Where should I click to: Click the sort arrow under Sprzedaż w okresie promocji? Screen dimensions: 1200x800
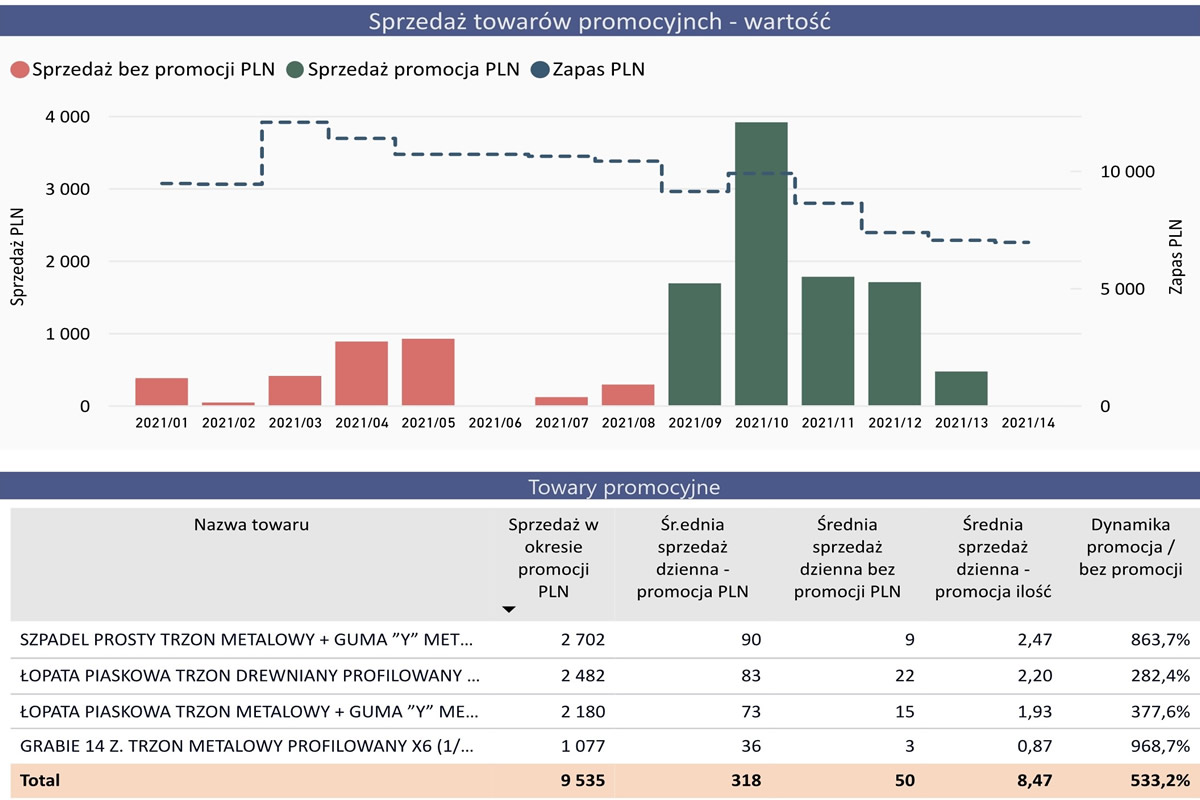pyautogui.click(x=508, y=609)
